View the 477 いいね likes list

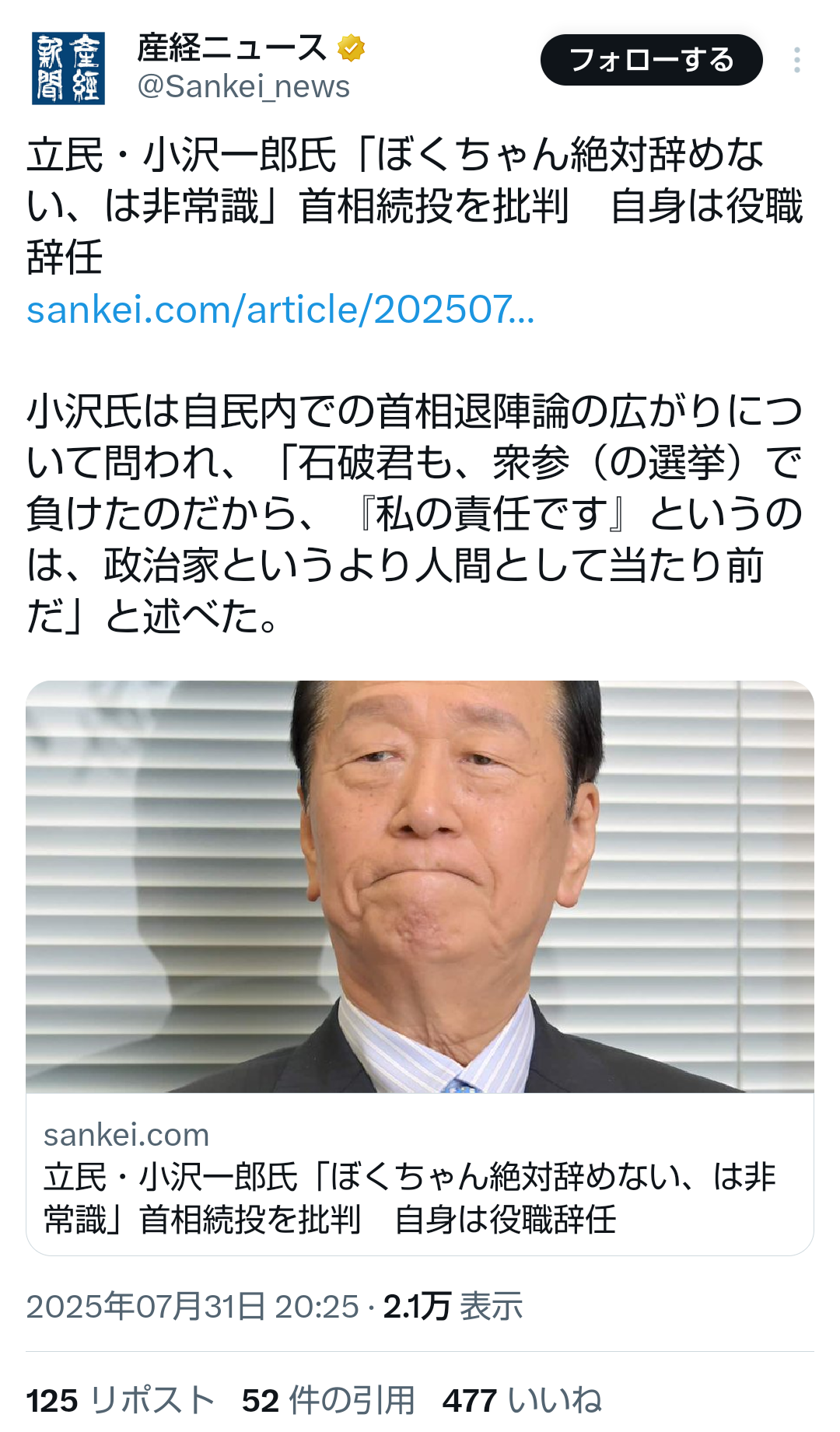click(x=523, y=1401)
